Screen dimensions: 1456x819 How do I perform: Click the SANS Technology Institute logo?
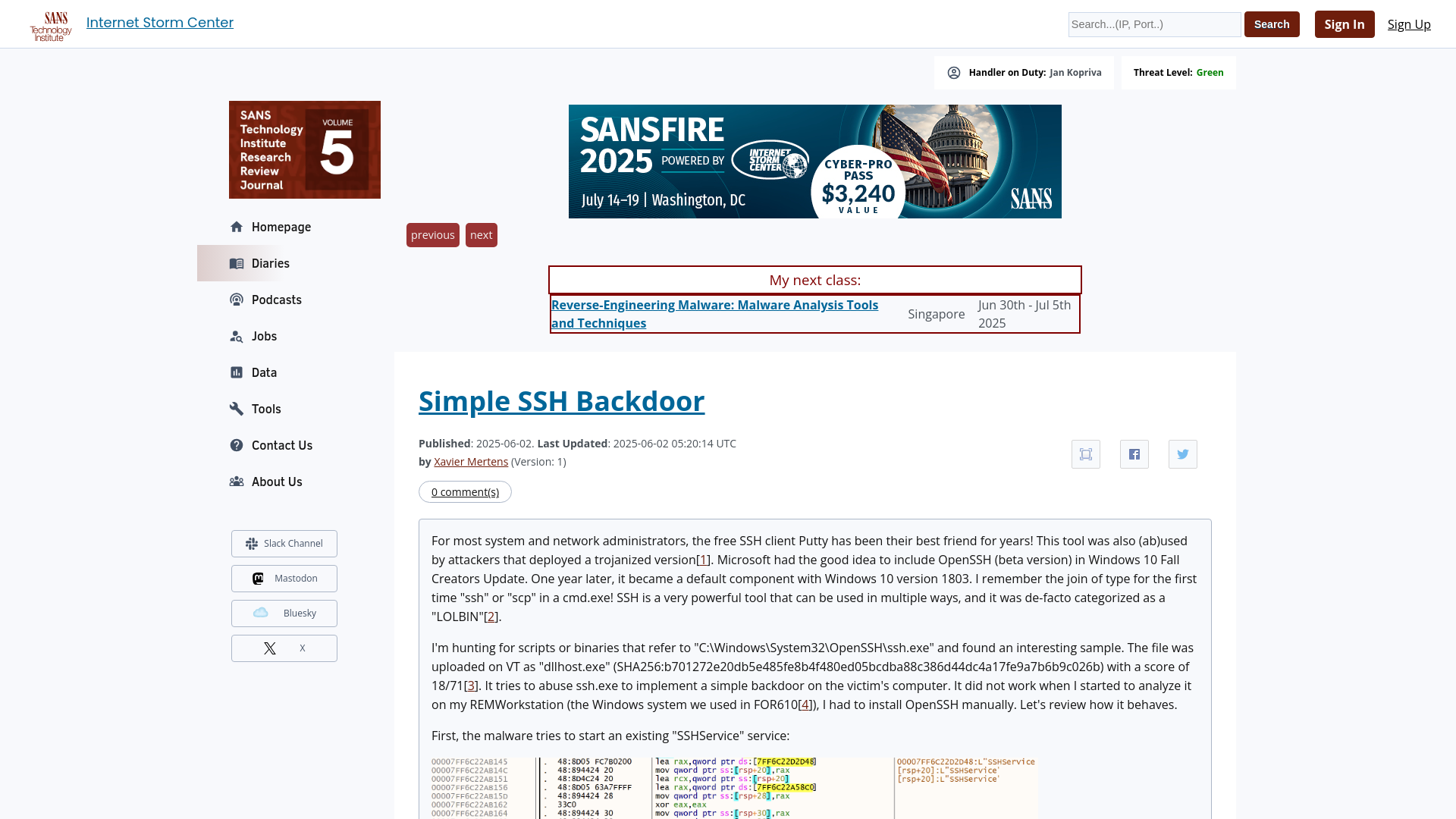[51, 27]
